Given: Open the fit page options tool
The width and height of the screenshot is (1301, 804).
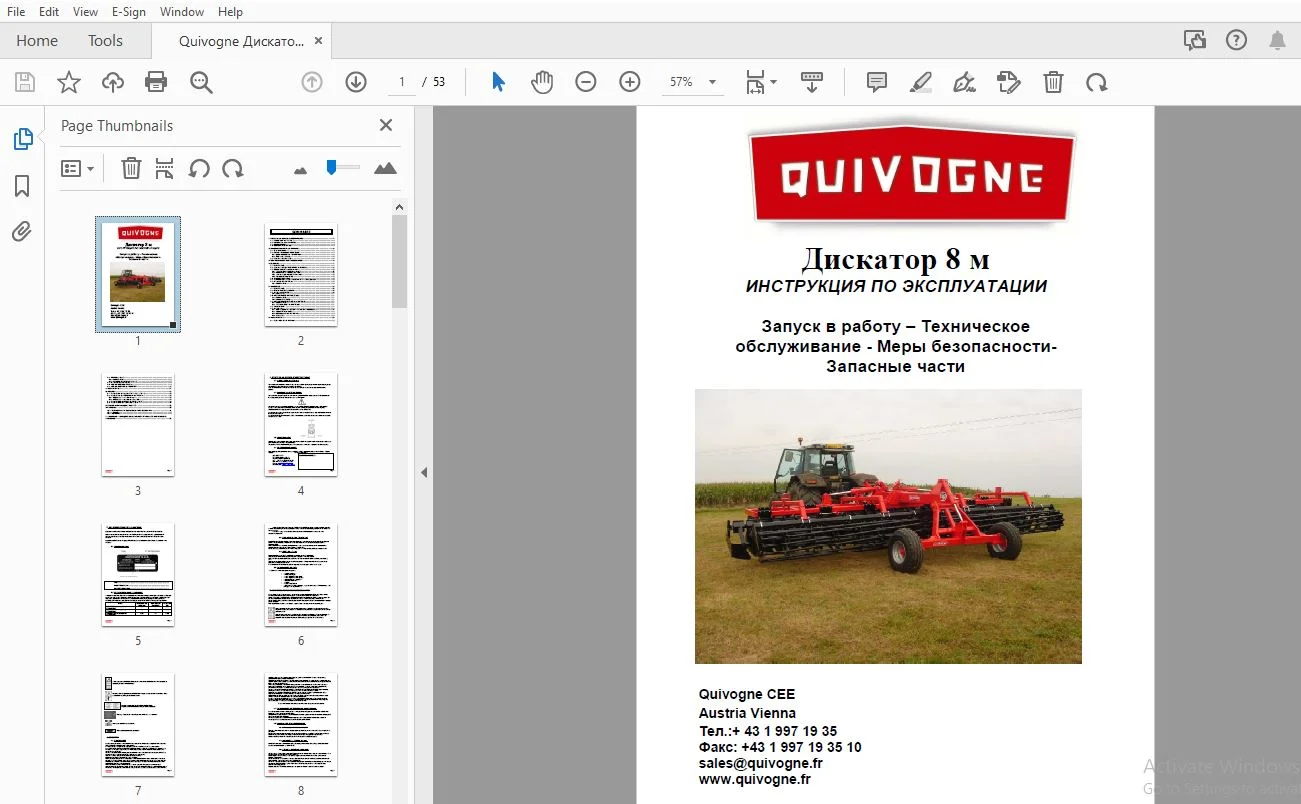Looking at the screenshot, I should pyautogui.click(x=761, y=82).
